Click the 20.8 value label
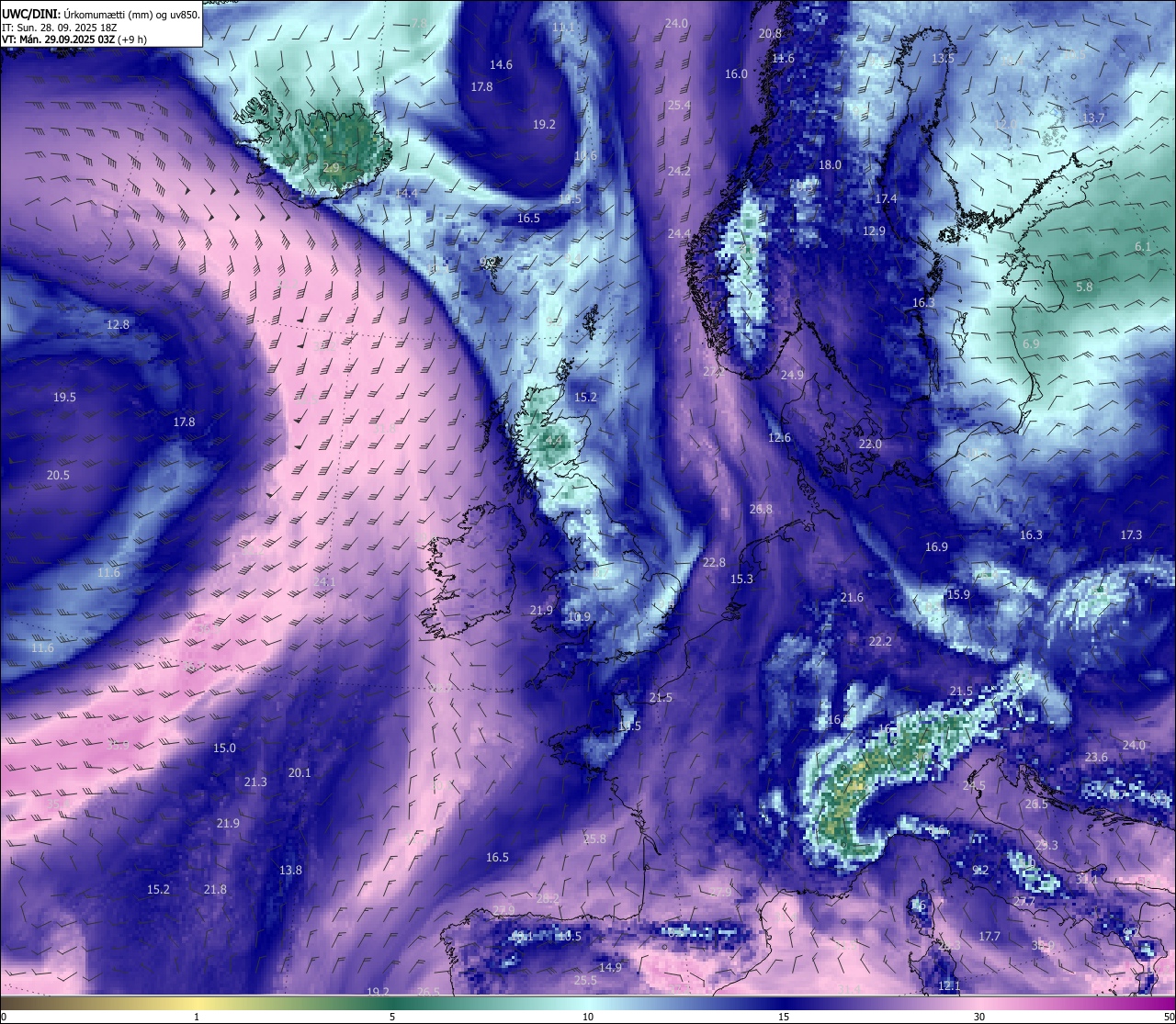 770,33
